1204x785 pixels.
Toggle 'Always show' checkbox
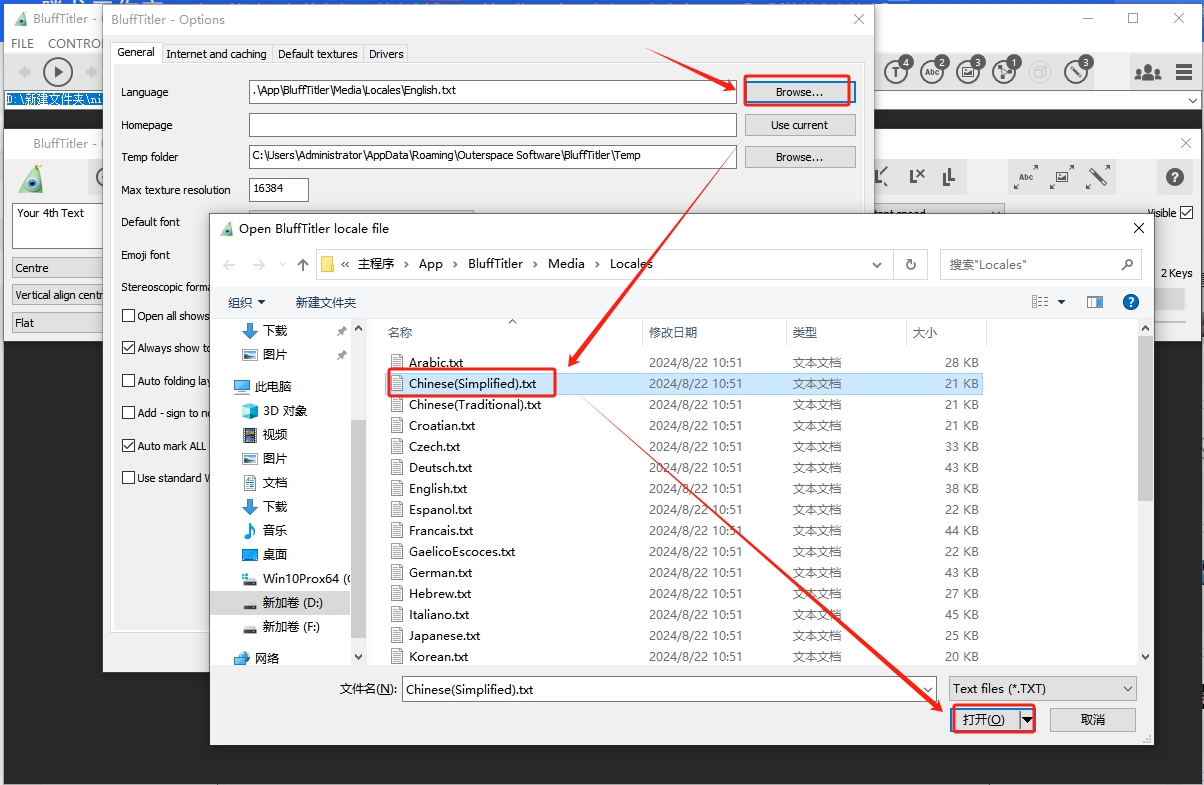(128, 348)
